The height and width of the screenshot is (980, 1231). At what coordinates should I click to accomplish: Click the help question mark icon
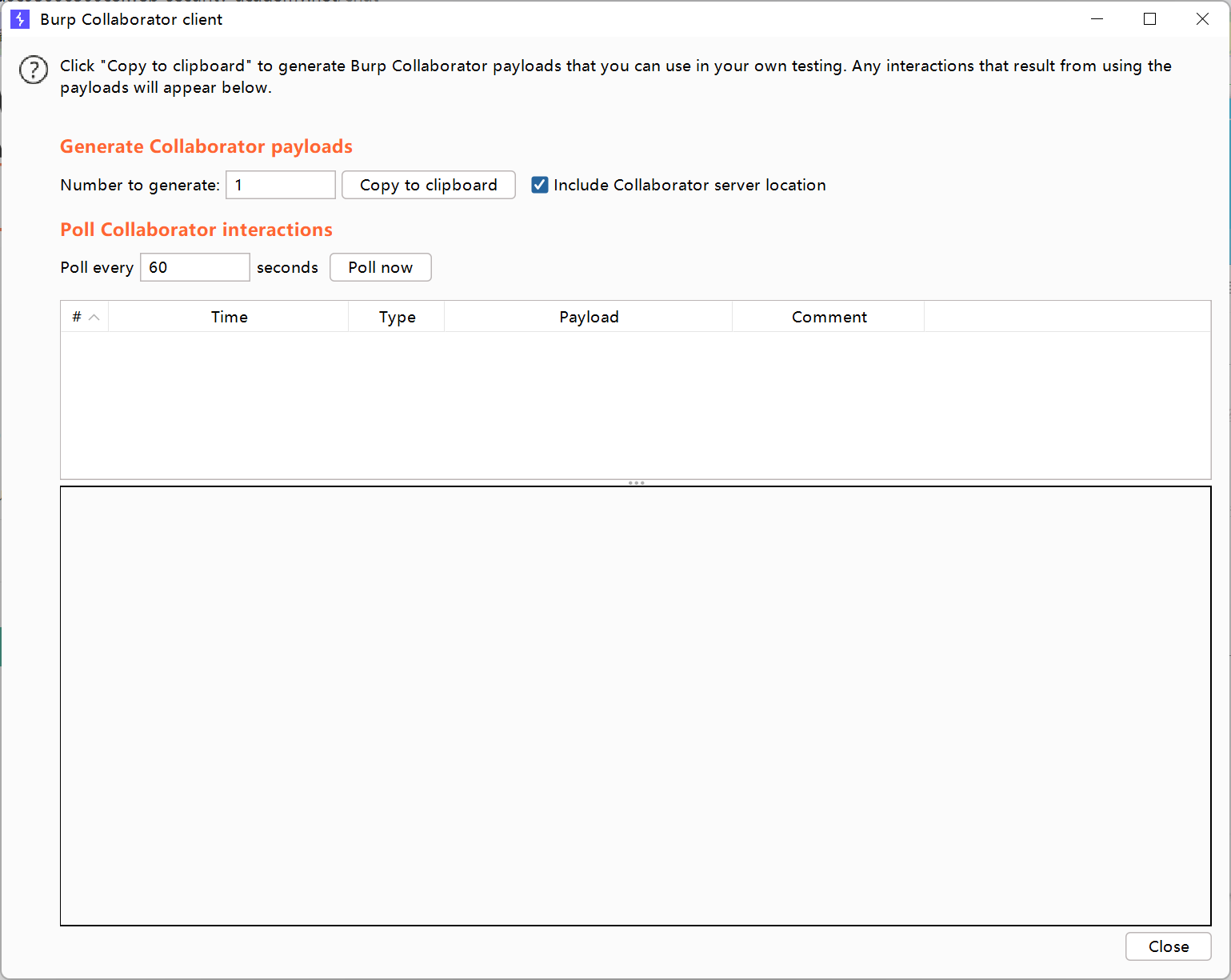(x=34, y=70)
